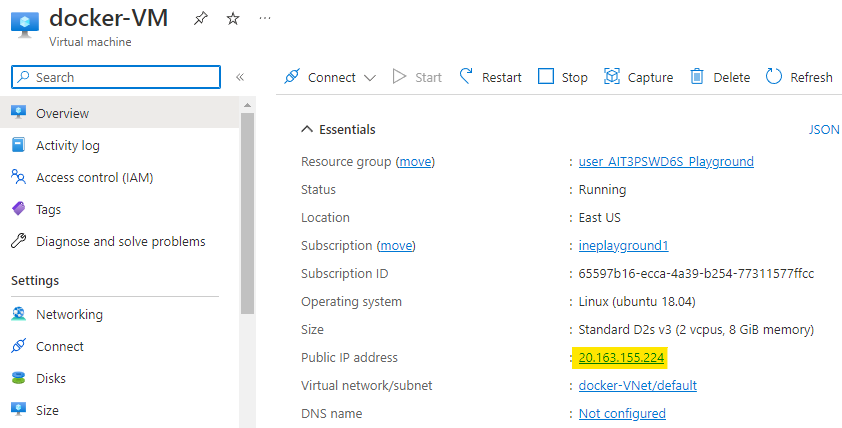Click the sidebar vertical scrollbar
842x428 pixels.
pyautogui.click(x=247, y=210)
